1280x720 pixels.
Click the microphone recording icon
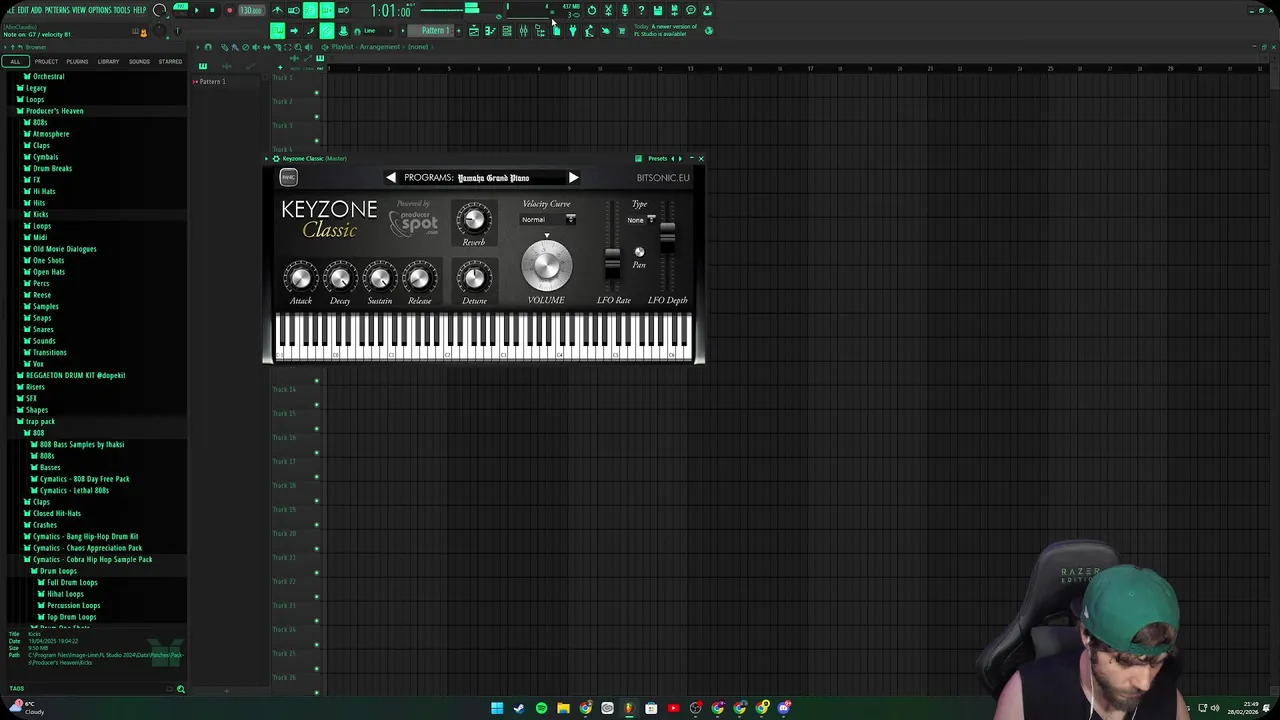pyautogui.click(x=625, y=10)
